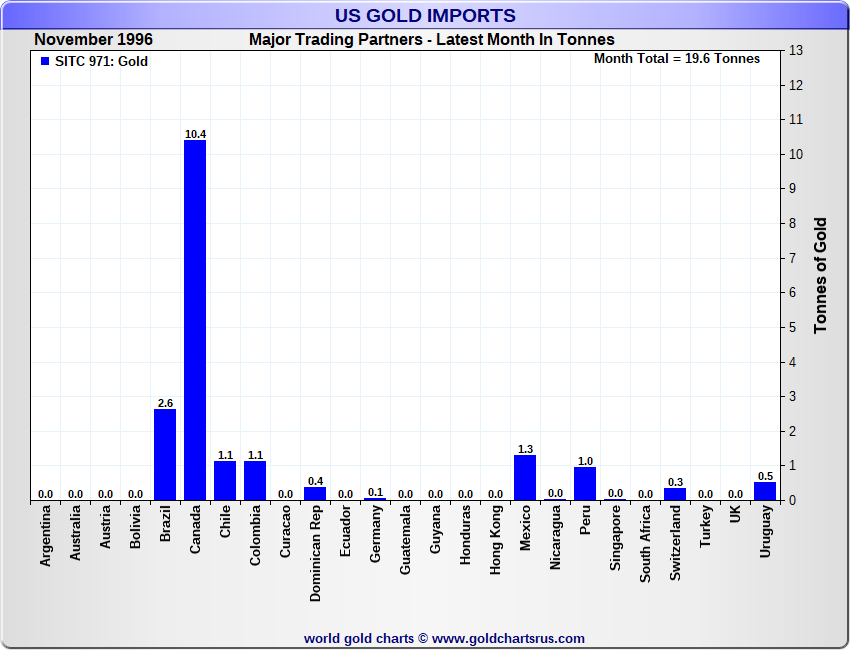
Task: Click the Mexico bar labeled 1.3
Action: [525, 478]
